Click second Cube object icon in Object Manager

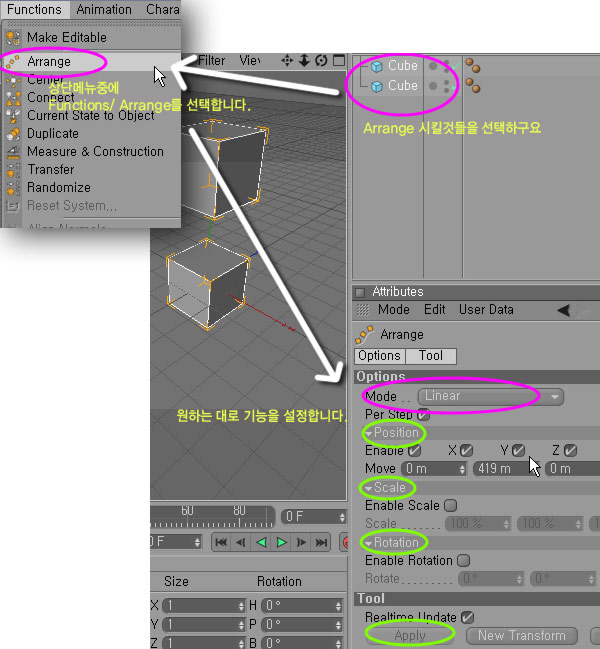click(377, 87)
